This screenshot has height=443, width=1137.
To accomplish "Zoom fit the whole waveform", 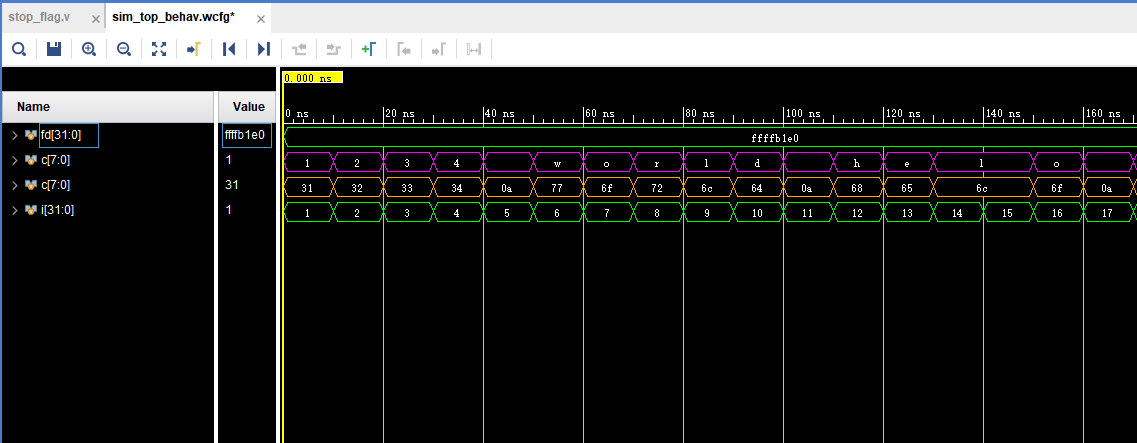I will coord(159,49).
